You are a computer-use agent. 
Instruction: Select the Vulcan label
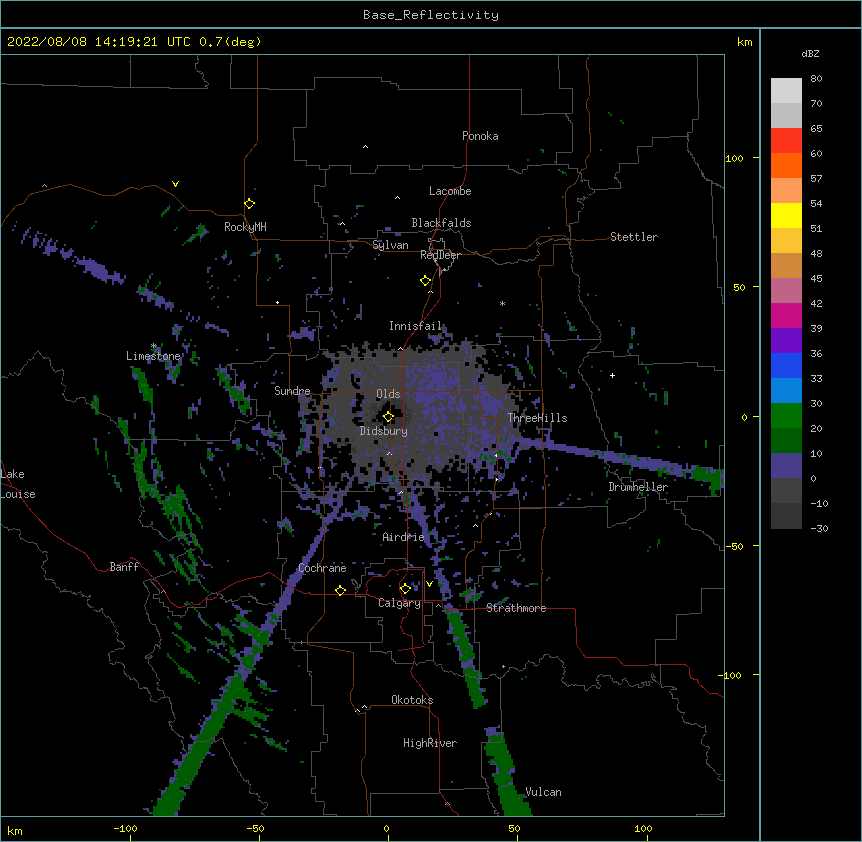tap(543, 792)
